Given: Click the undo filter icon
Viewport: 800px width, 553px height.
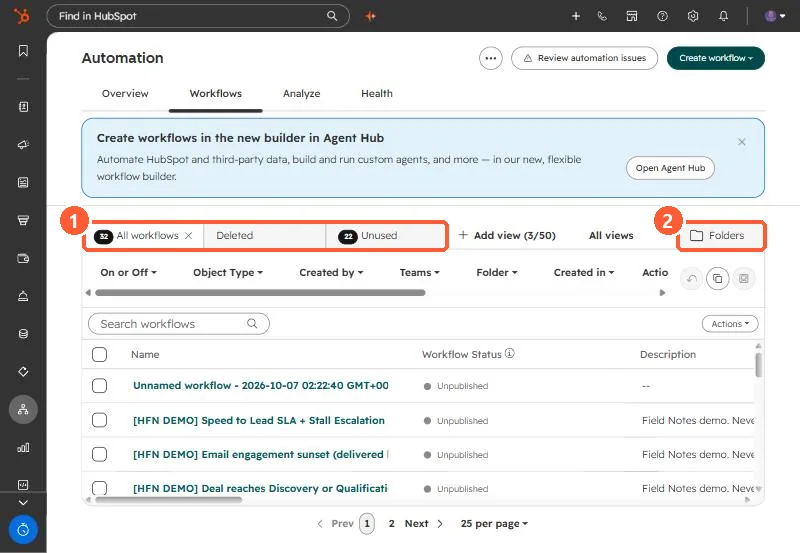Looking at the screenshot, I should (x=691, y=279).
